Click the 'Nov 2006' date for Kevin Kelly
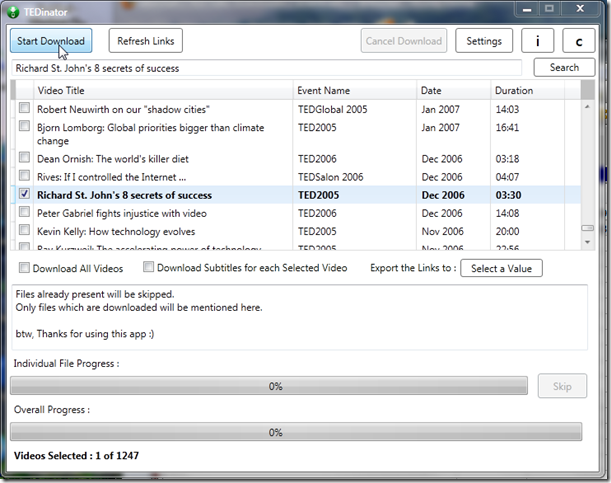This screenshot has width=611, height=483. (x=442, y=231)
